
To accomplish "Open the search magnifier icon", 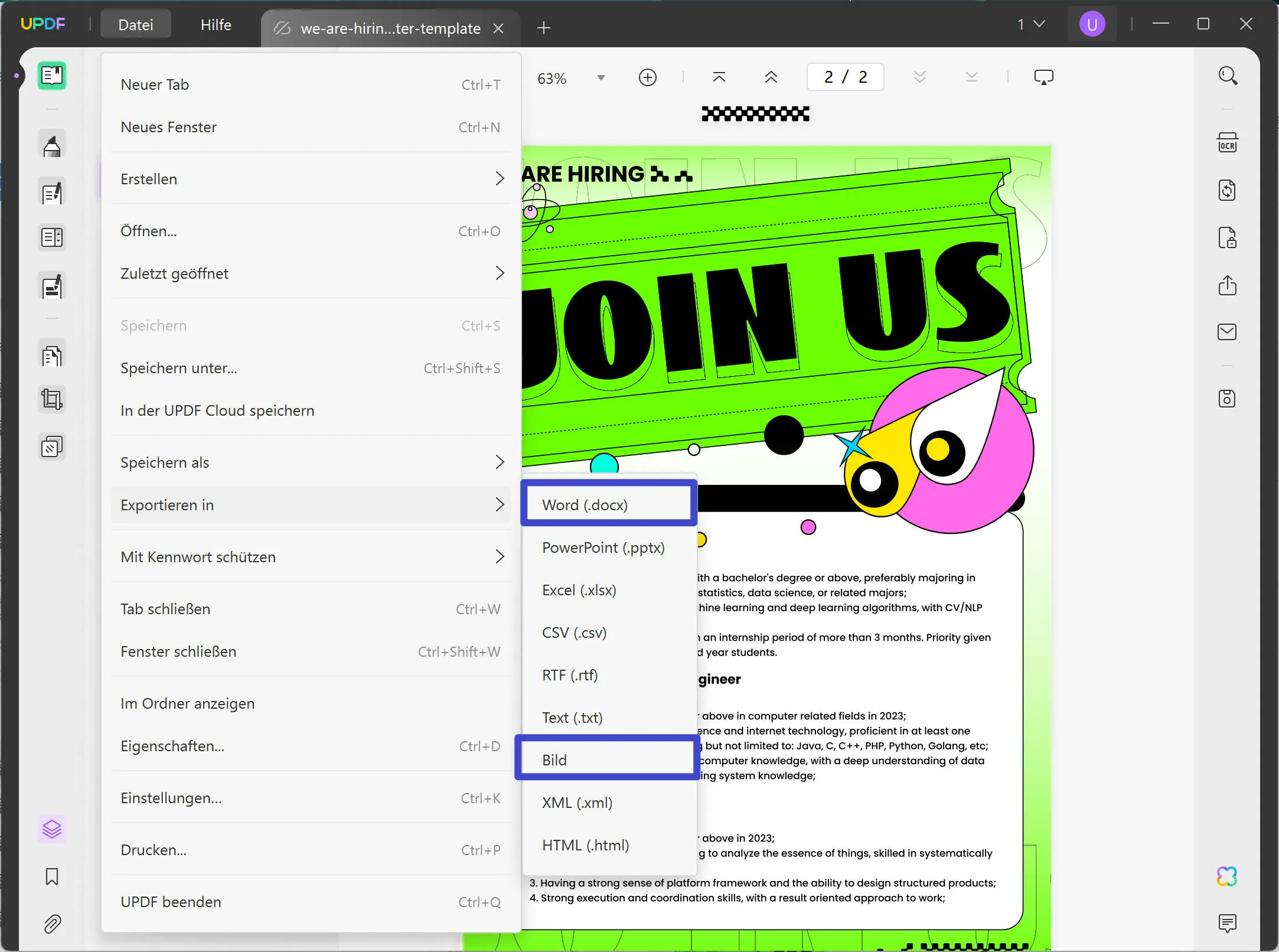I will tap(1228, 76).
